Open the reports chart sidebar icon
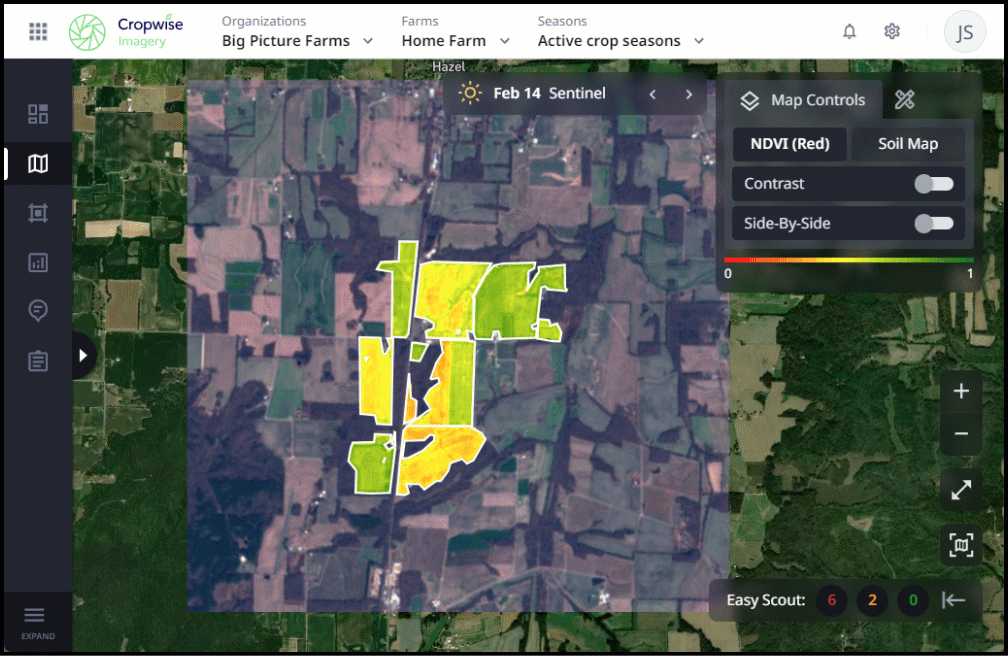Image resolution: width=1008 pixels, height=656 pixels. [x=38, y=263]
